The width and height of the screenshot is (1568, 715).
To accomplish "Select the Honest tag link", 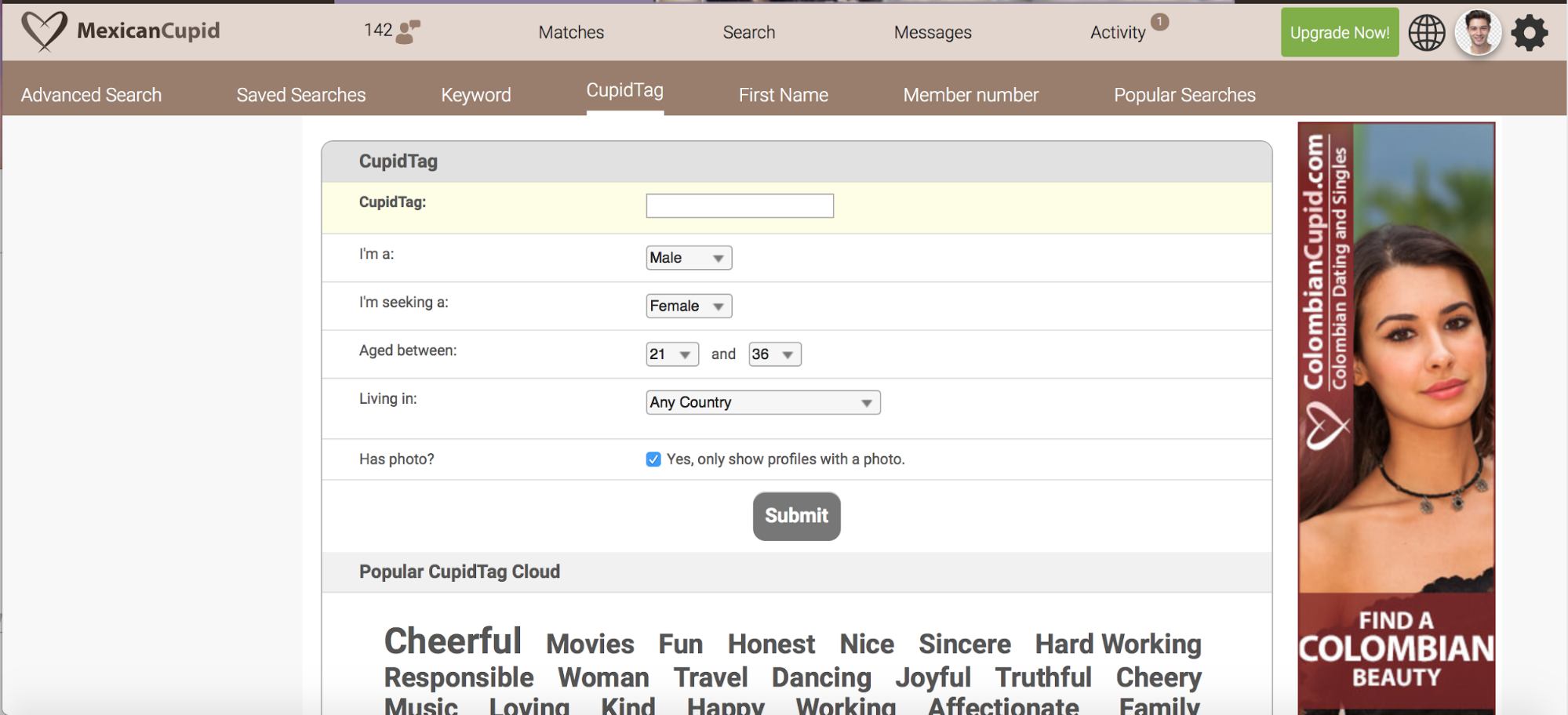I will [x=771, y=644].
